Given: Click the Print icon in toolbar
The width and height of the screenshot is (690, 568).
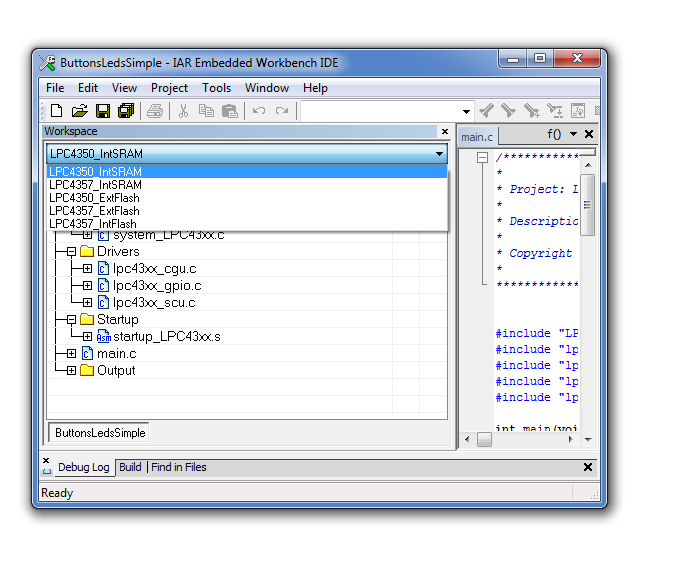Looking at the screenshot, I should 155,111.
